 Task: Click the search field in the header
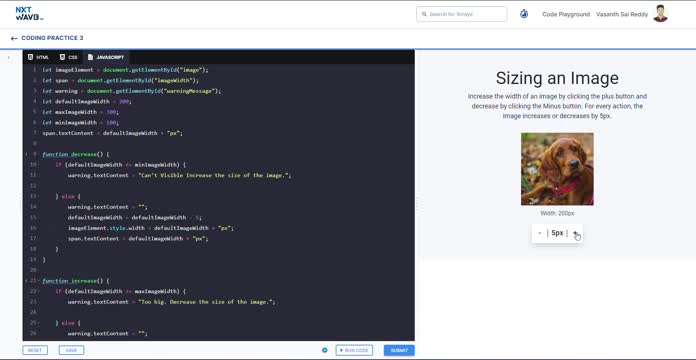[x=462, y=14]
